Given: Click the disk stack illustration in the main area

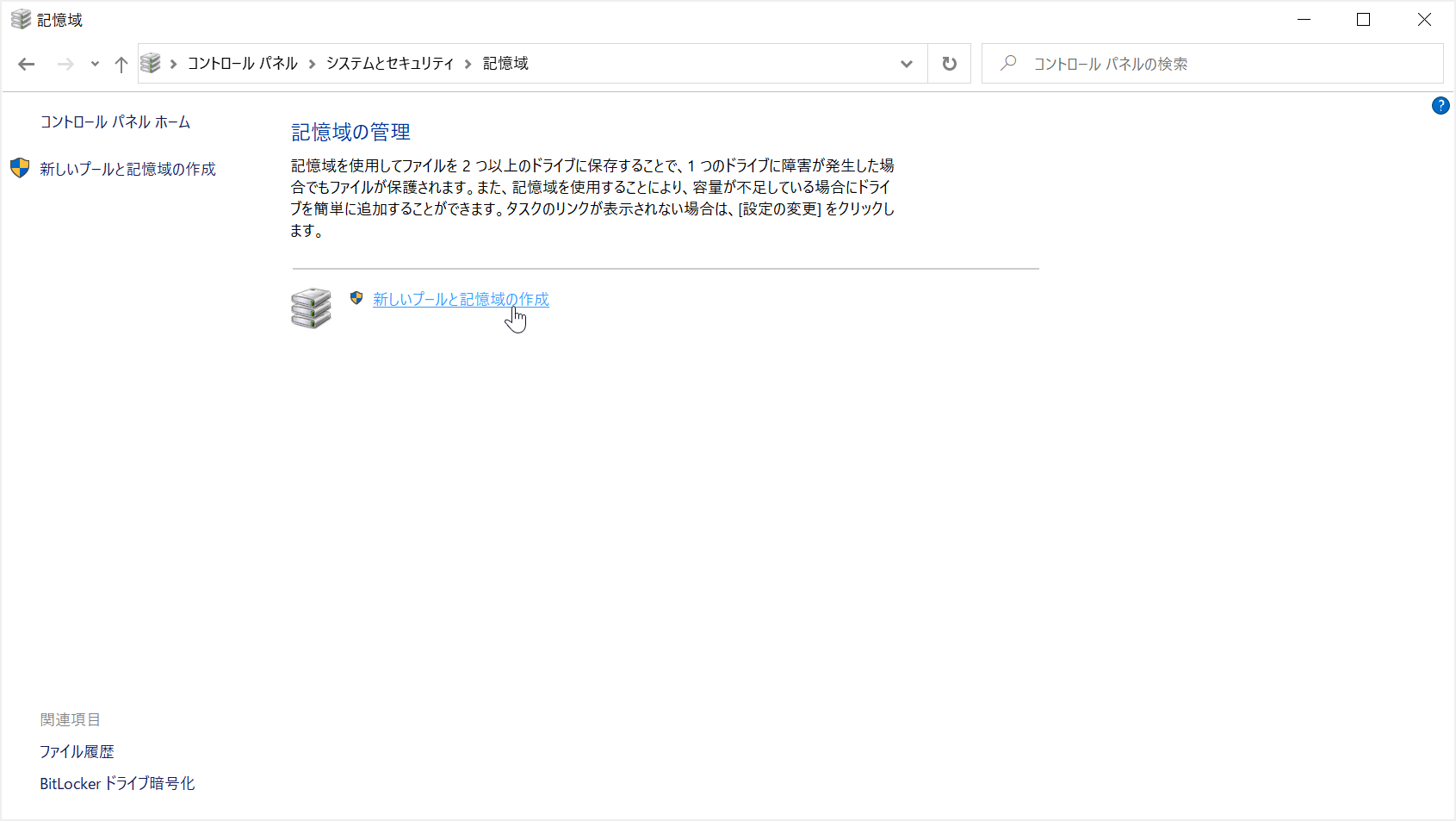Looking at the screenshot, I should pos(311,308).
